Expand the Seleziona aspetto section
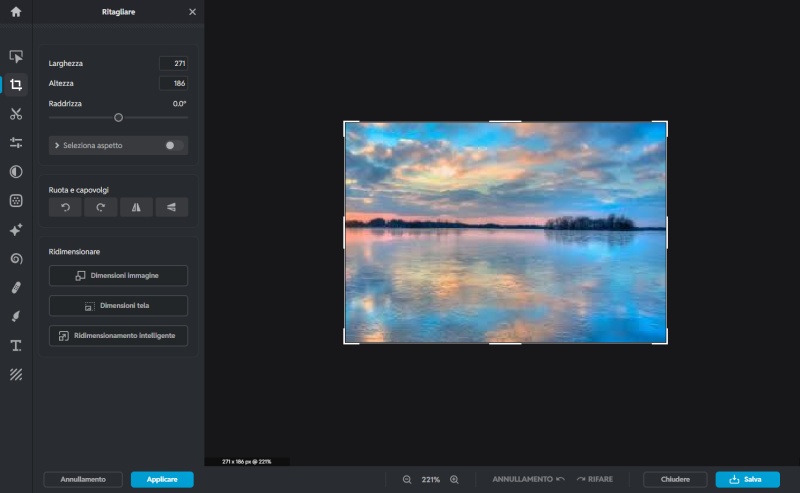The width and height of the screenshot is (800, 493). pos(57,145)
